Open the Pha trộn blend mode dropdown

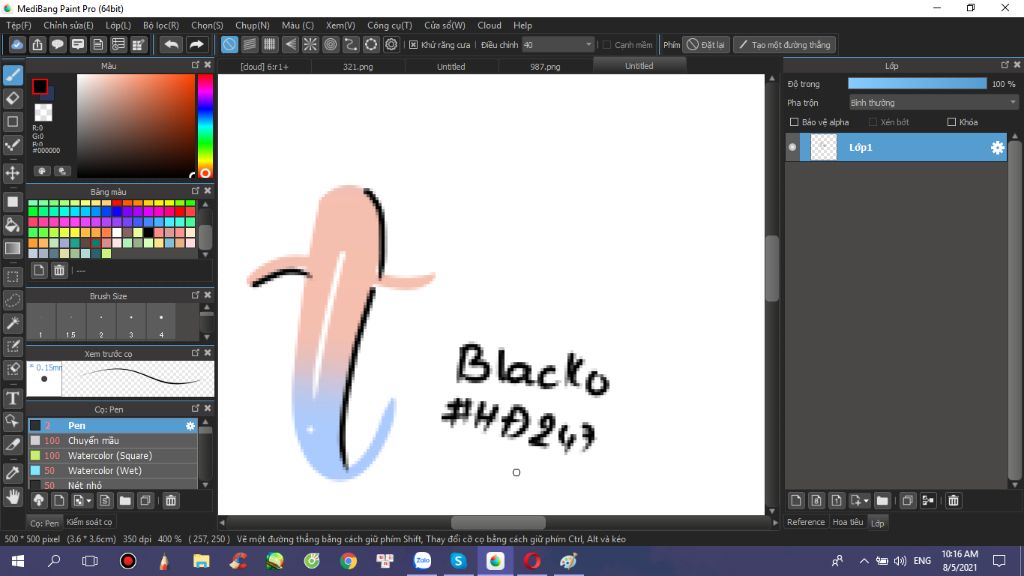[x=932, y=102]
